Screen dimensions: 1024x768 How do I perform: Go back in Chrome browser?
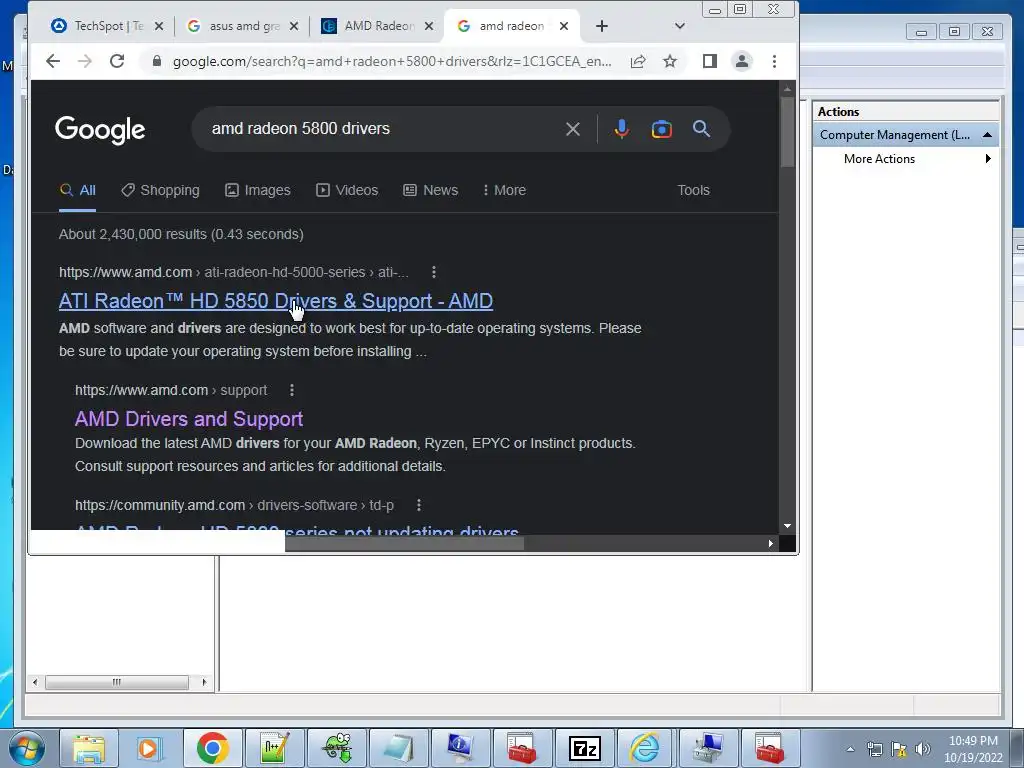53,61
